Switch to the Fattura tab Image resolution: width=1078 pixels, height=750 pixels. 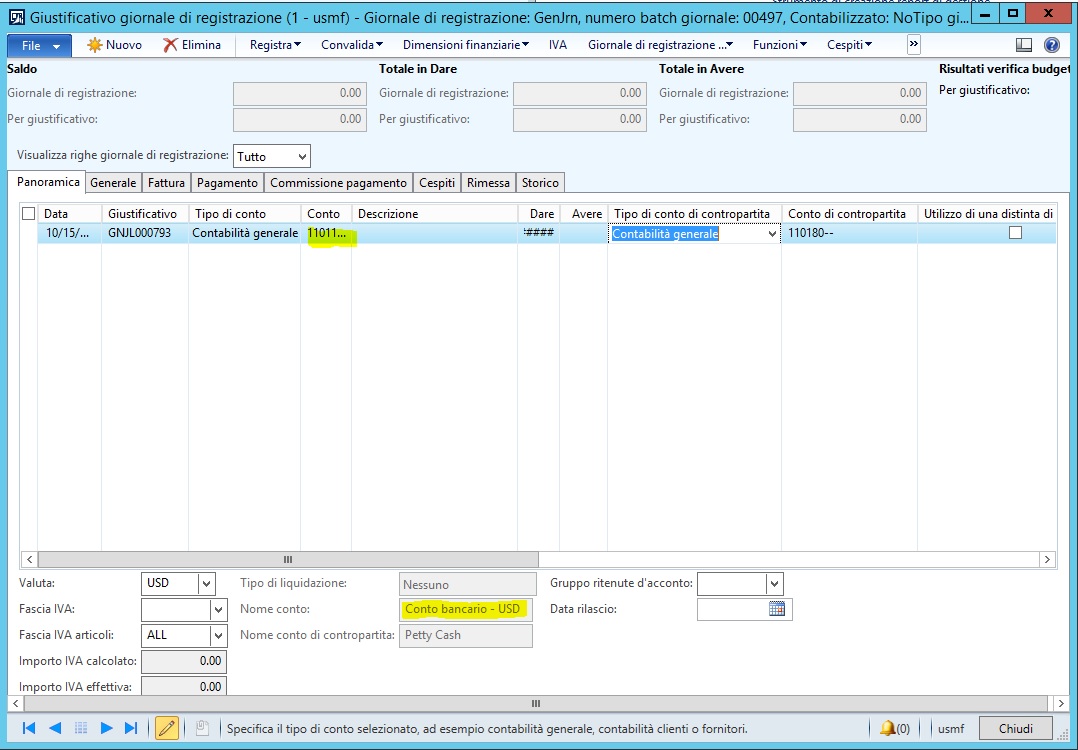(x=167, y=183)
